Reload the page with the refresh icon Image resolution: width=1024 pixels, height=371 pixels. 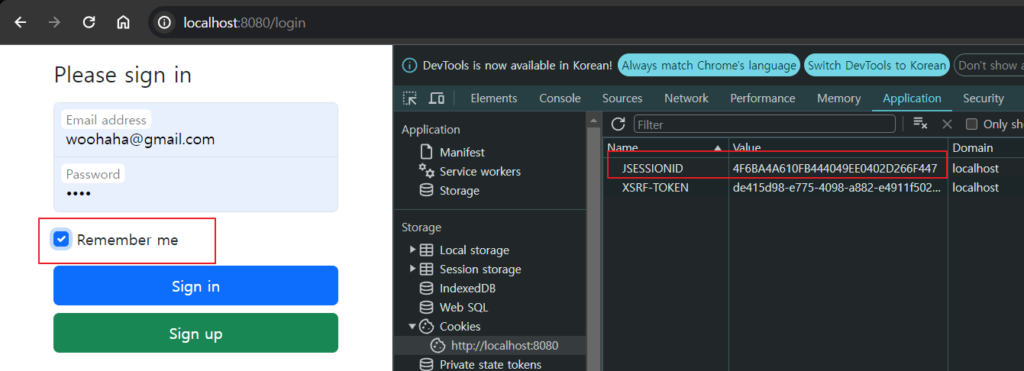89,23
